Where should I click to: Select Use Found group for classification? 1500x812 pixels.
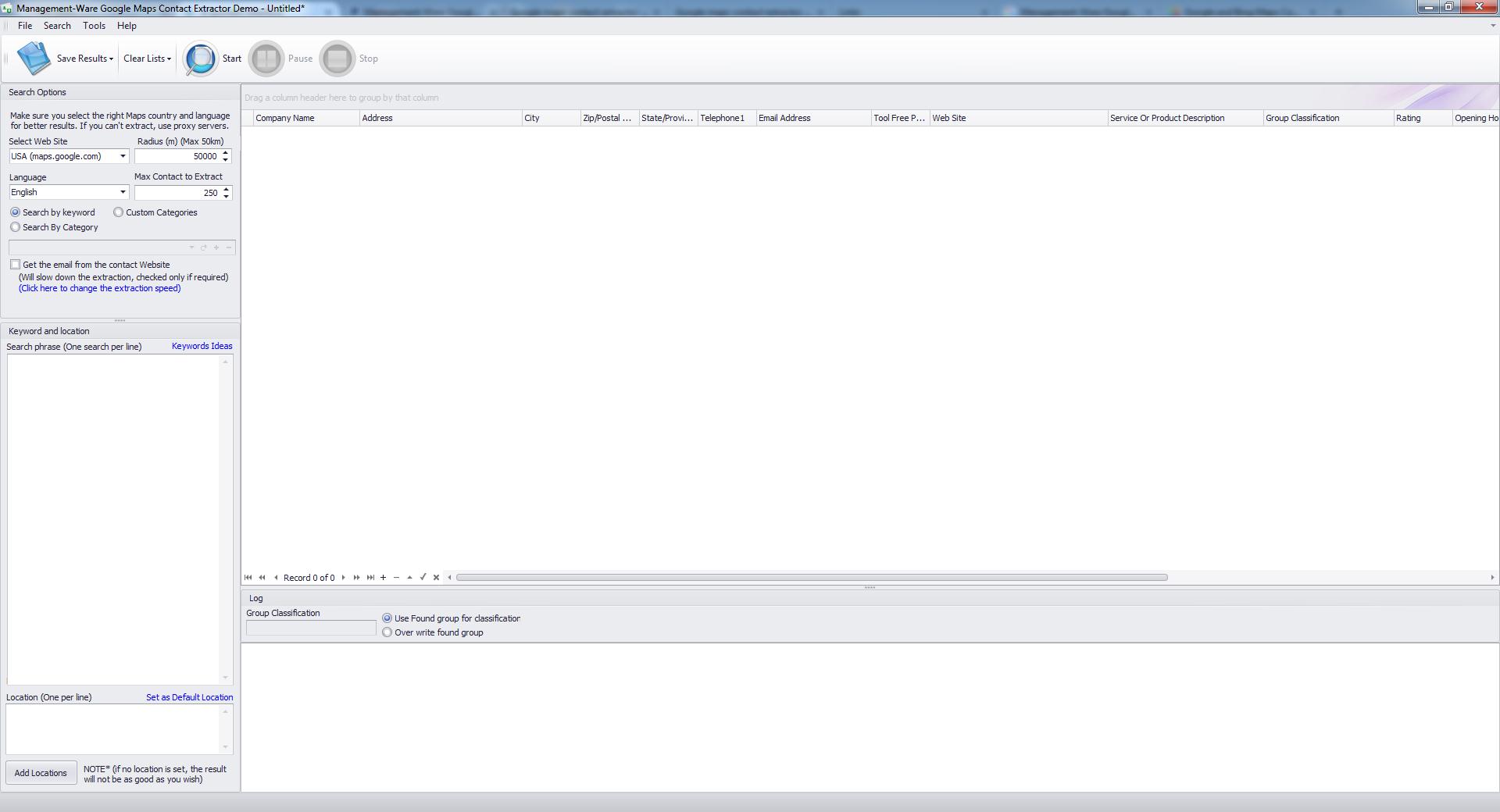387,618
